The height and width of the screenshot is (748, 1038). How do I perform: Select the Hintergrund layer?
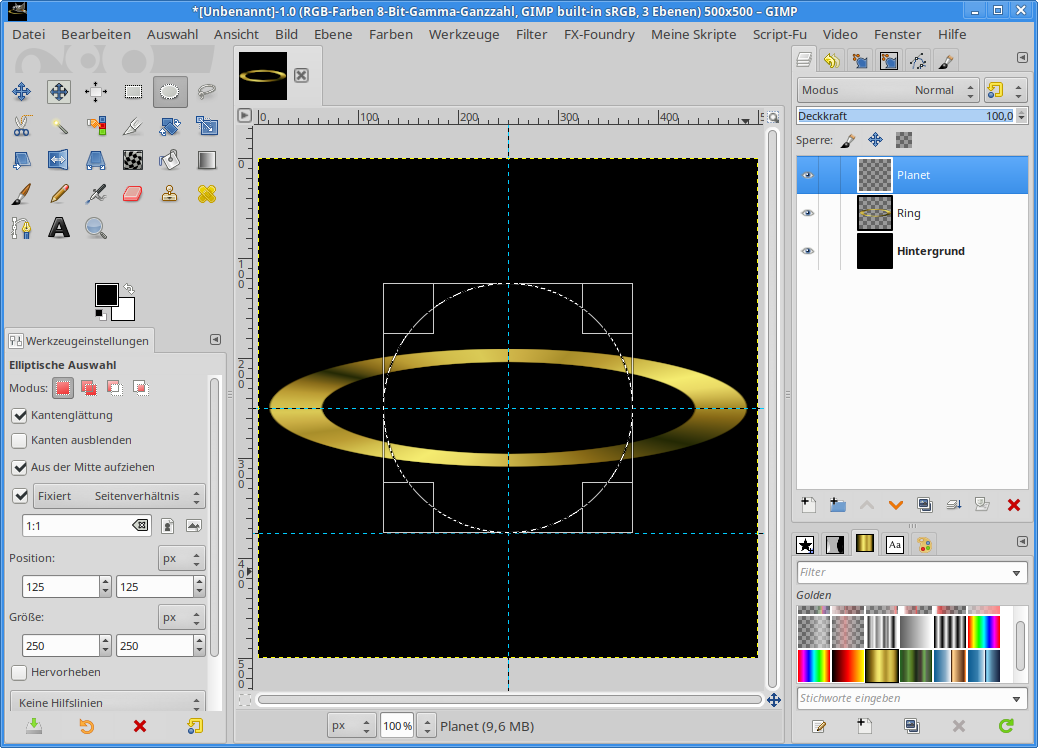930,251
